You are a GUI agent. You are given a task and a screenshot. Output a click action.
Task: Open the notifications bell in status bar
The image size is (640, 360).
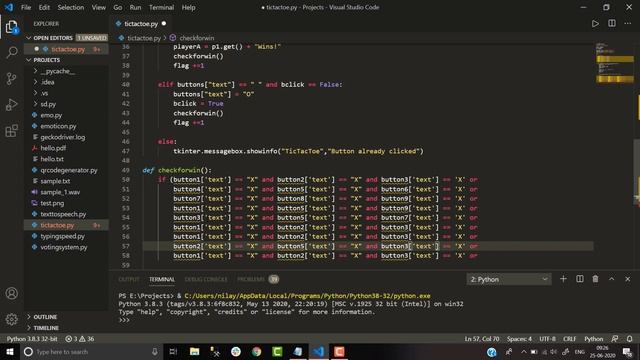tap(630, 339)
